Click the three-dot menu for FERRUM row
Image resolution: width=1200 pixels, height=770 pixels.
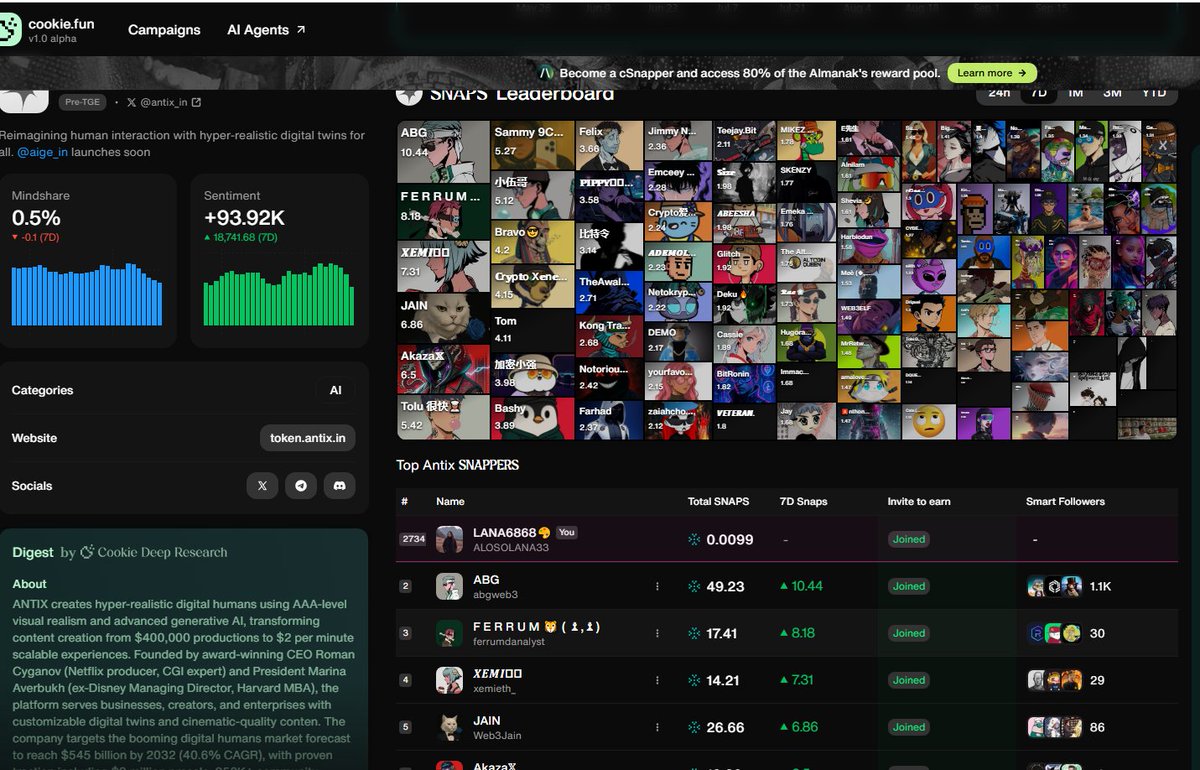pos(657,633)
